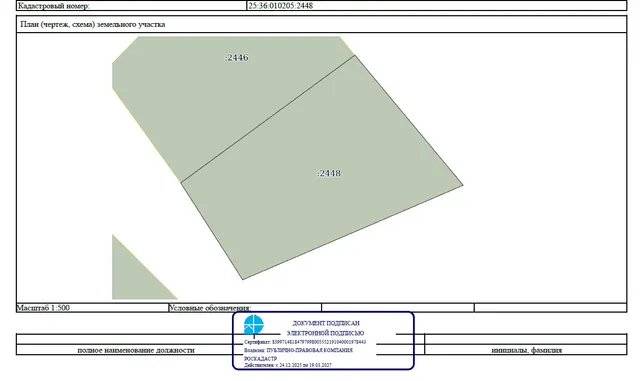The image size is (640, 381).
Task: Click the 'Условные обозначения:' cell
Action: click(245, 308)
